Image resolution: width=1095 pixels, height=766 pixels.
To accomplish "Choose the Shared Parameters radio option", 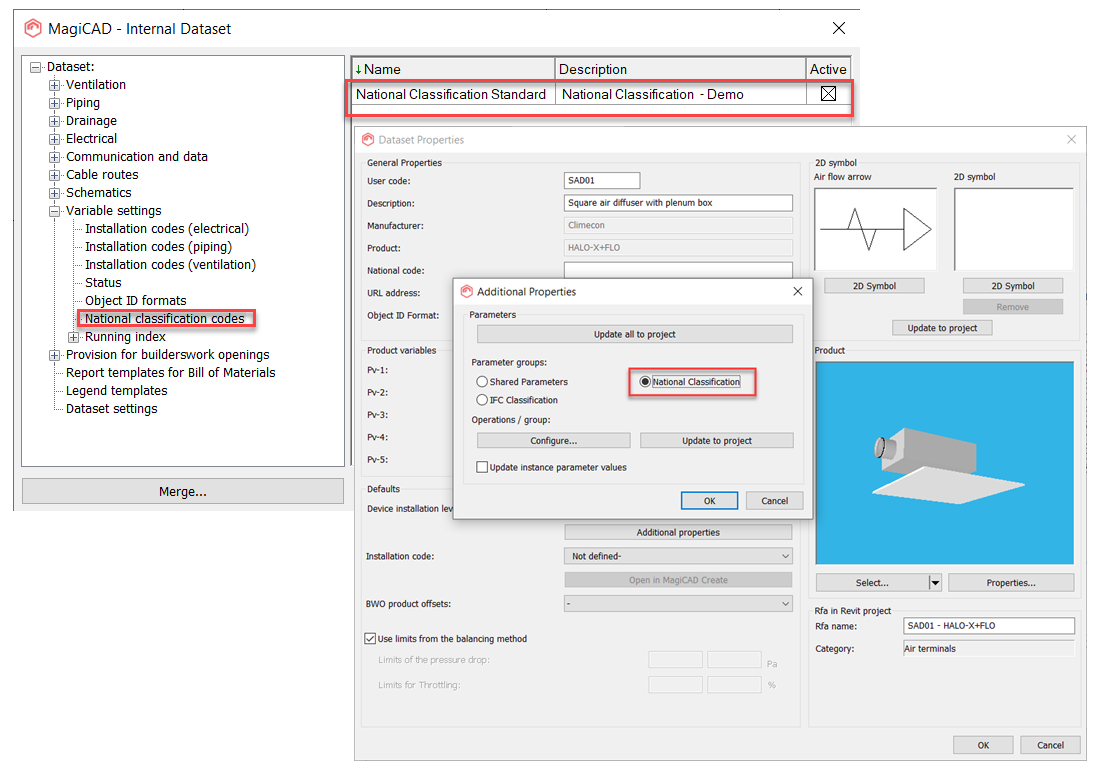I will pyautogui.click(x=483, y=382).
